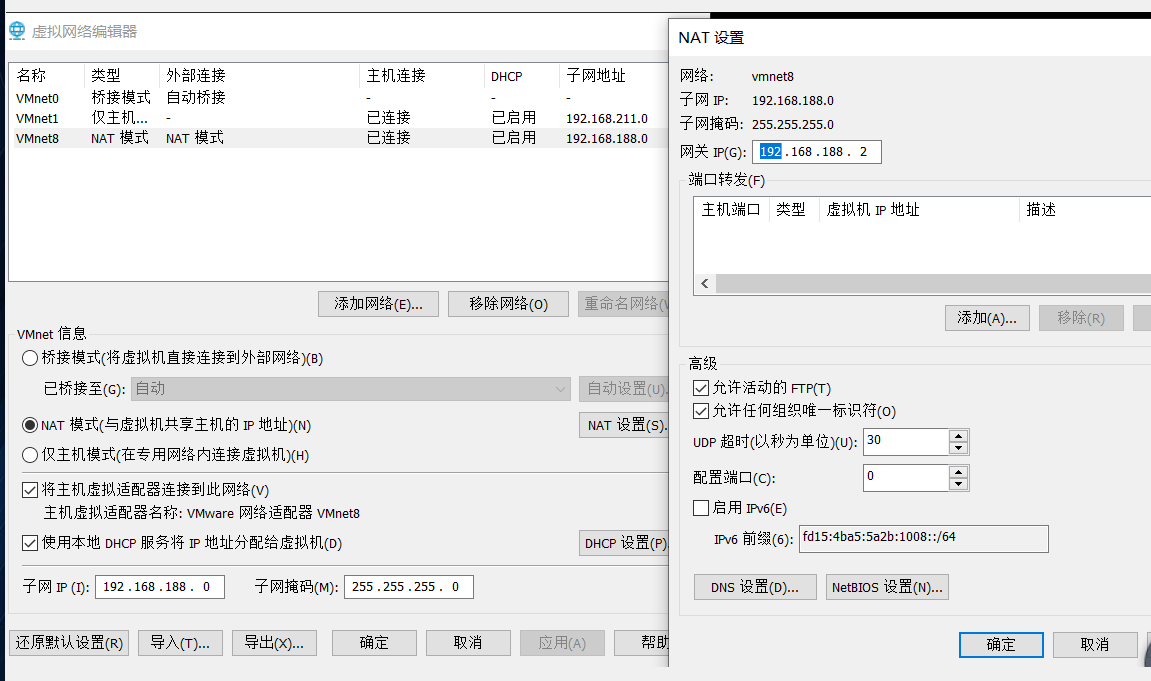The image size is (1151, 681).
Task: Select the VMnet0 network row
Action: point(341,98)
